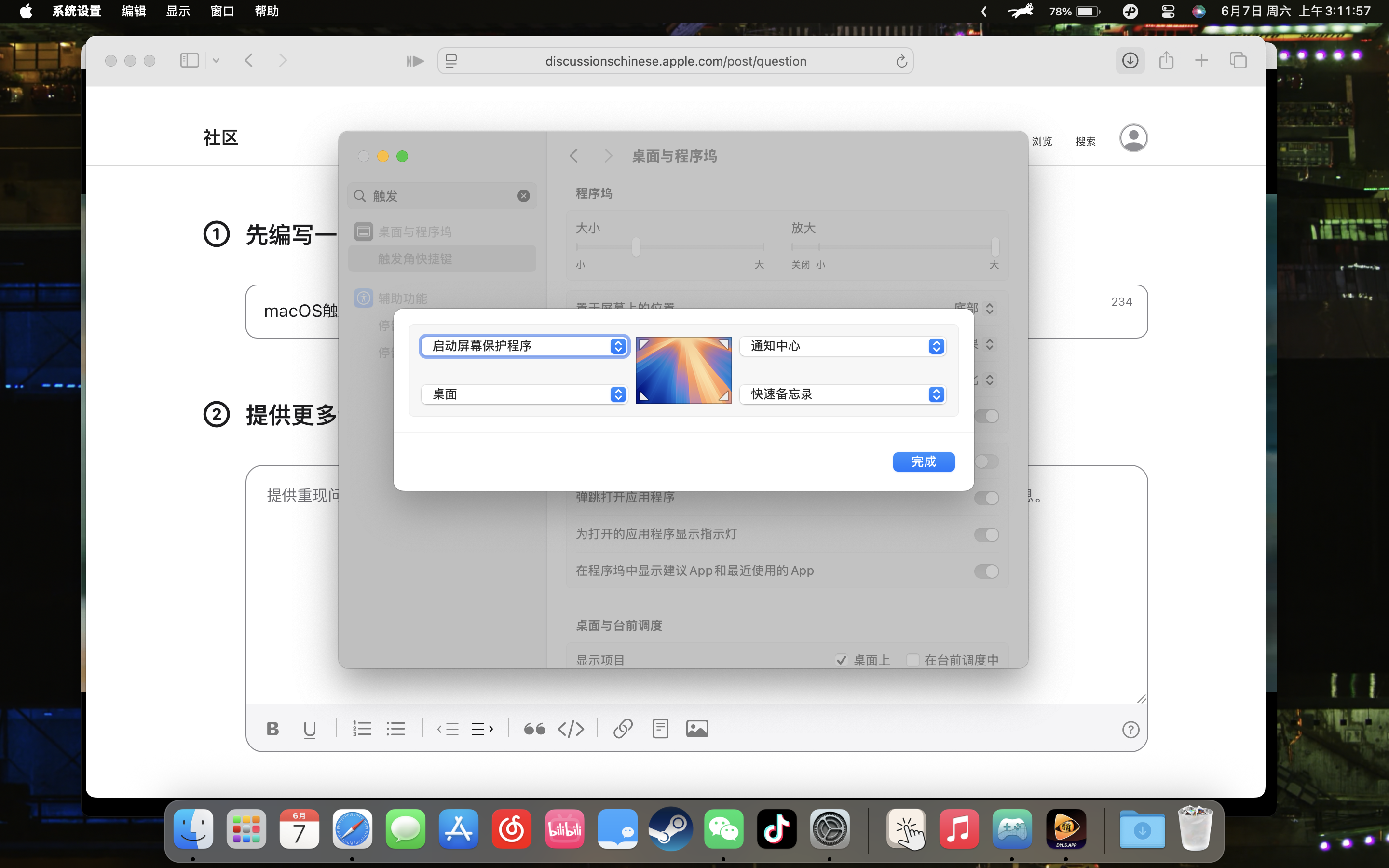Insert a code block

click(571, 729)
